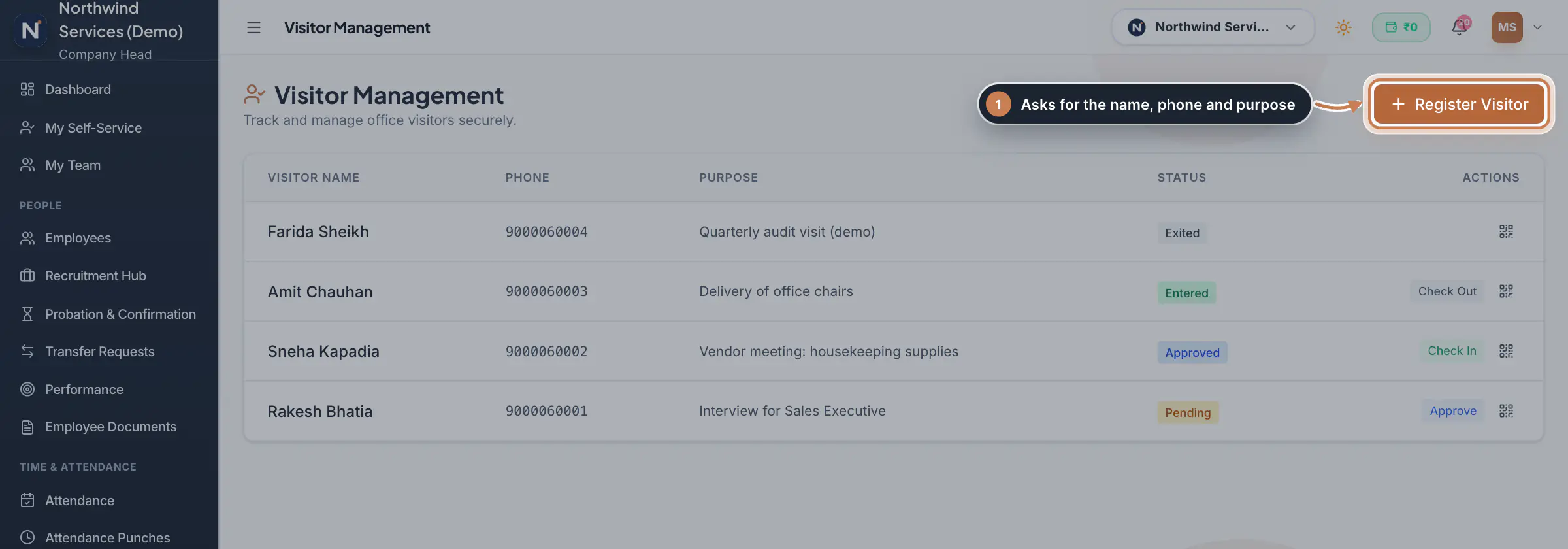Select visitor name Farida Sheikh
Image resolution: width=1568 pixels, height=549 pixels.
[x=318, y=232]
